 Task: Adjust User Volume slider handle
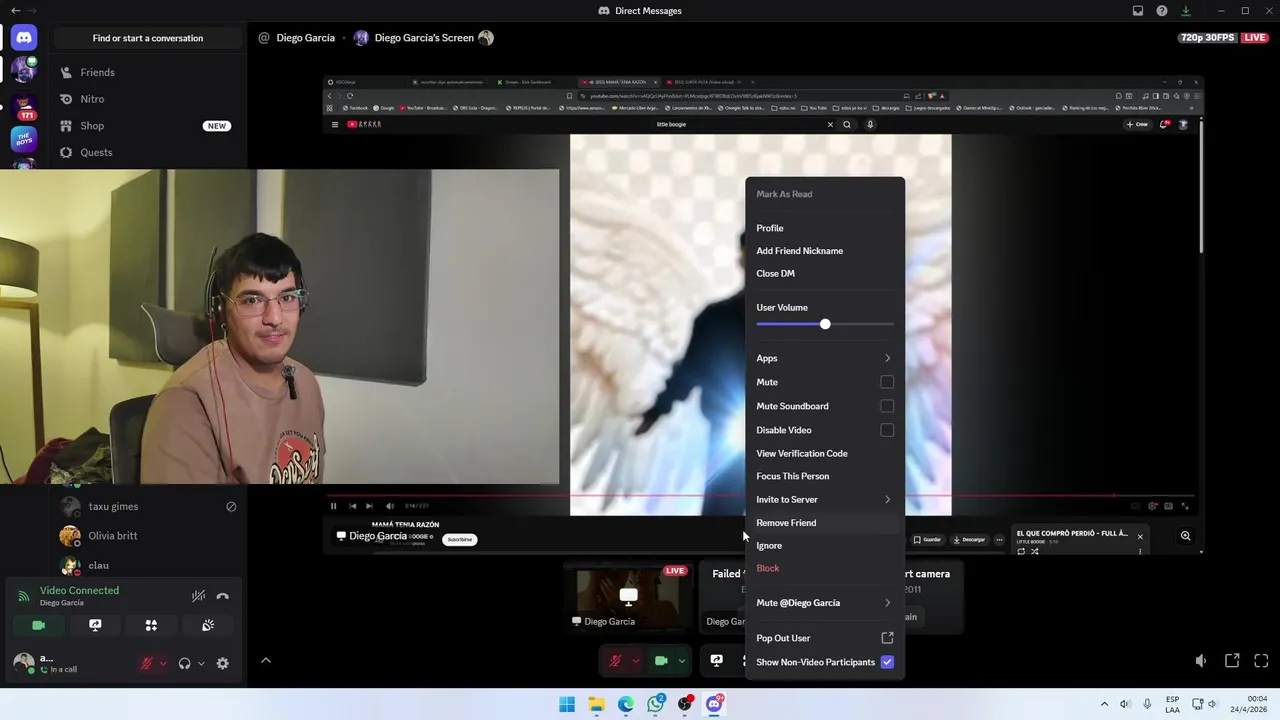coord(825,324)
